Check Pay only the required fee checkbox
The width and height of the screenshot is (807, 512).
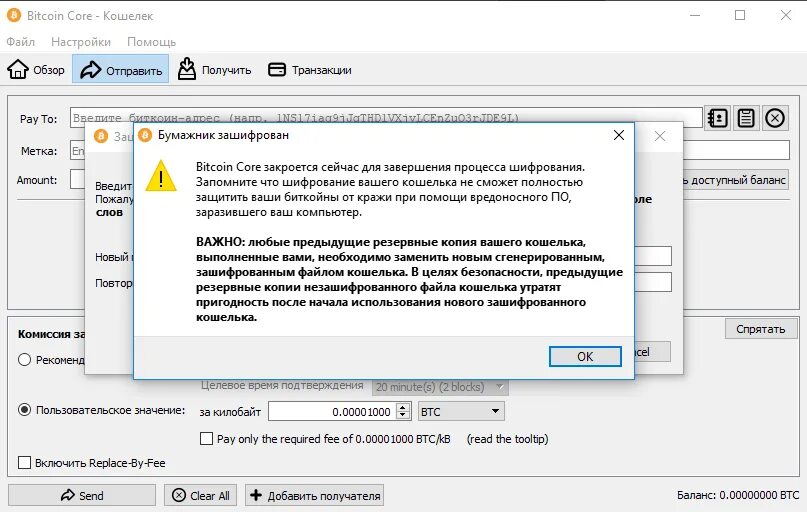(x=206, y=438)
